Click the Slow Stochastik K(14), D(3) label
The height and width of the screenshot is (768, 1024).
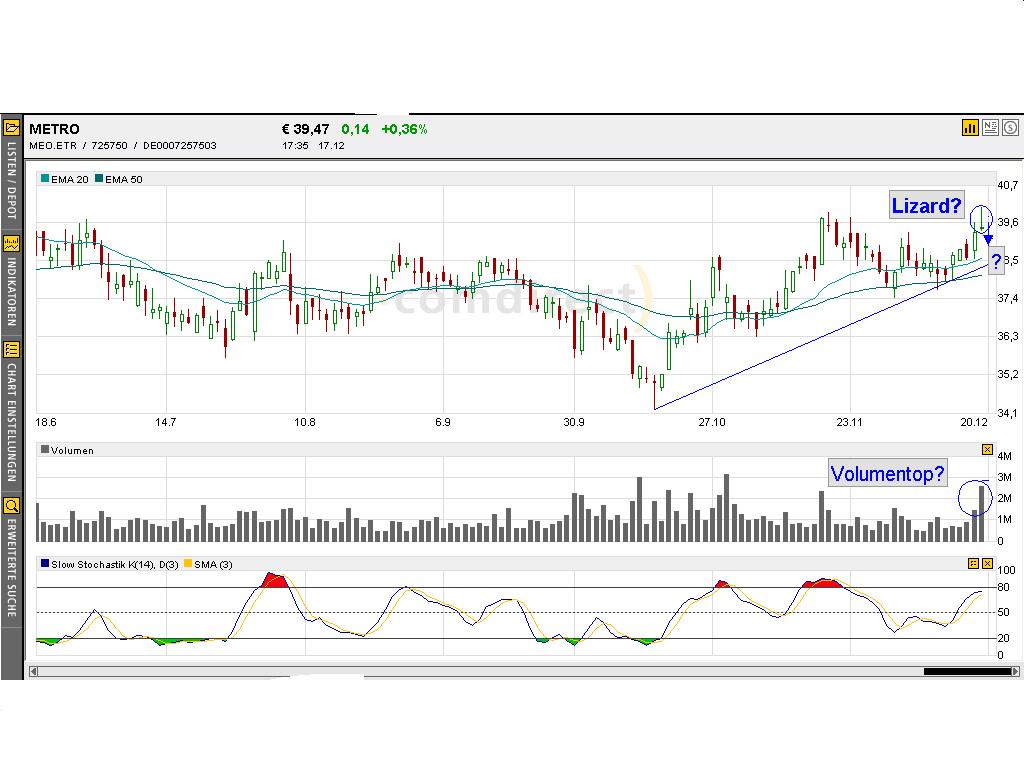pos(114,564)
